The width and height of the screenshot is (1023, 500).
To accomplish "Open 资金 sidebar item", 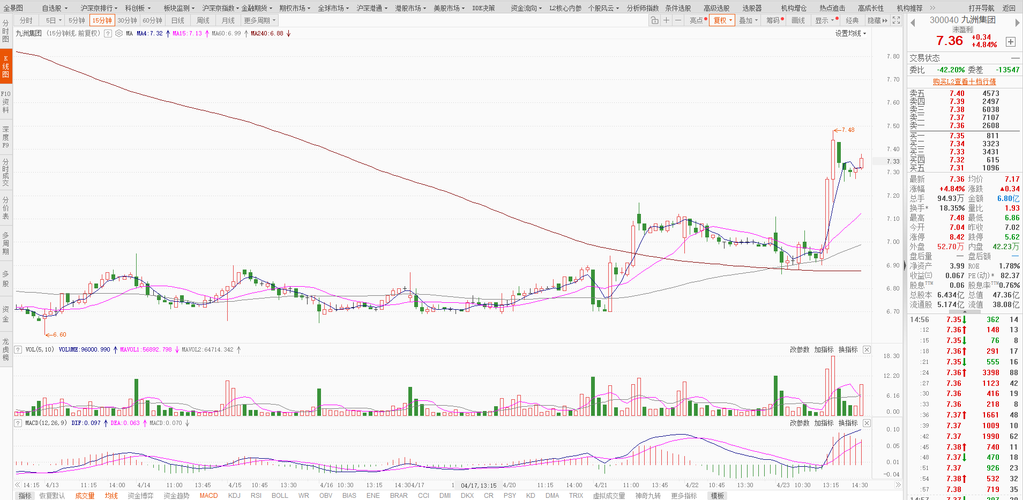I will click(6, 314).
